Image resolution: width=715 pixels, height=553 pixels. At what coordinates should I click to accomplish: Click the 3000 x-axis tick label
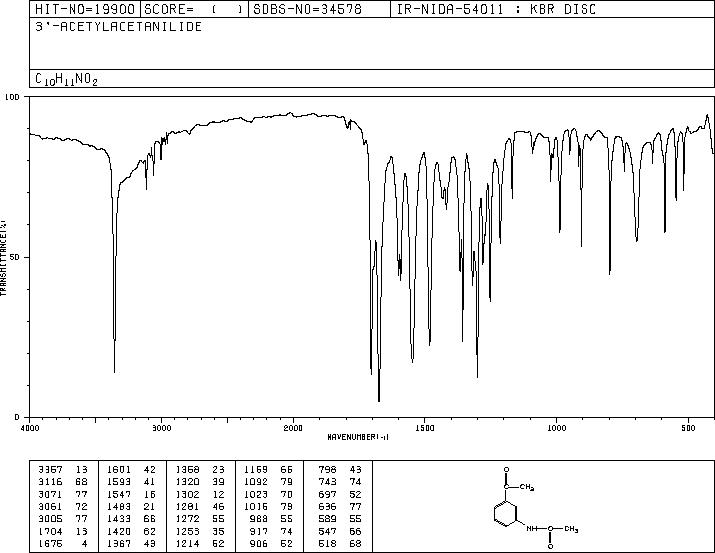pyautogui.click(x=161, y=428)
